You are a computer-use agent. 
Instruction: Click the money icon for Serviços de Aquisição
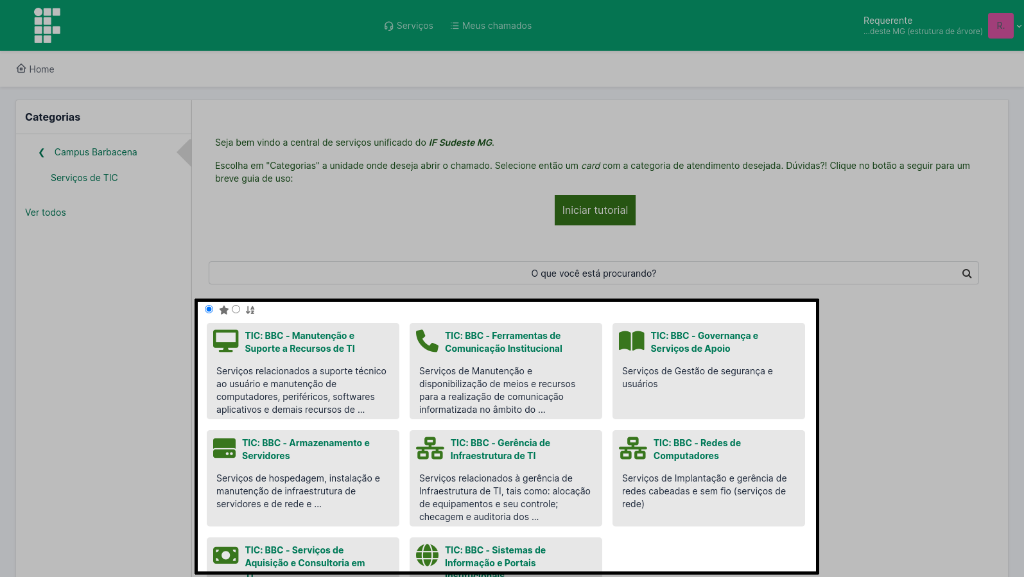pyautogui.click(x=226, y=555)
